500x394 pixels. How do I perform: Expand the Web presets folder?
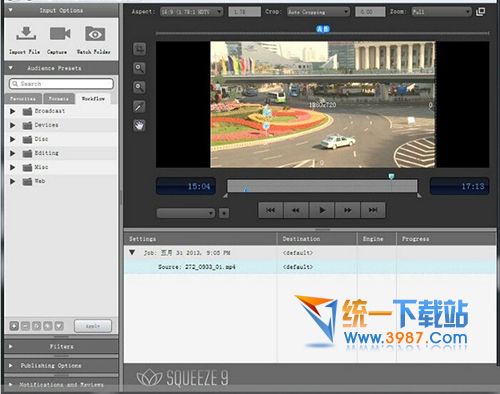(12, 181)
